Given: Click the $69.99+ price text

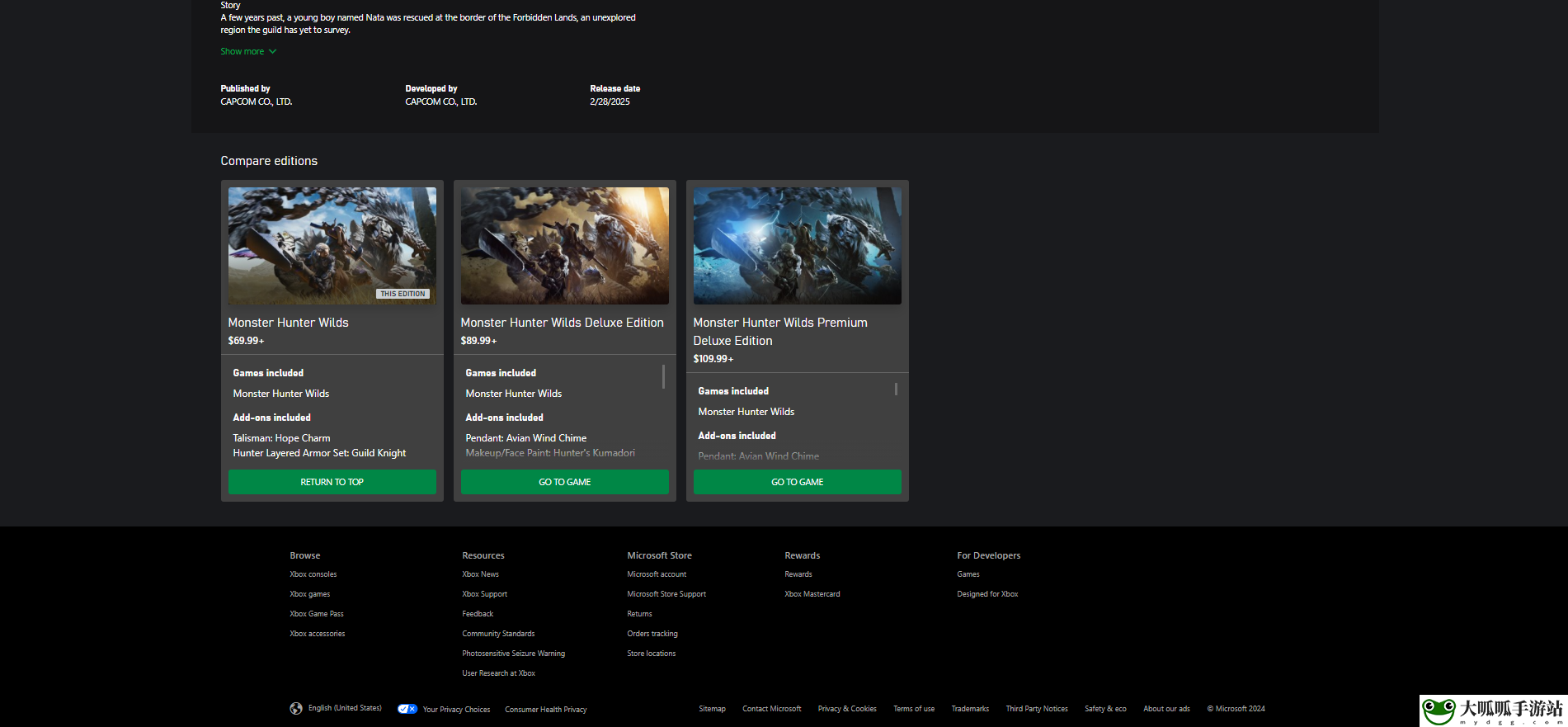Looking at the screenshot, I should click(x=247, y=341).
